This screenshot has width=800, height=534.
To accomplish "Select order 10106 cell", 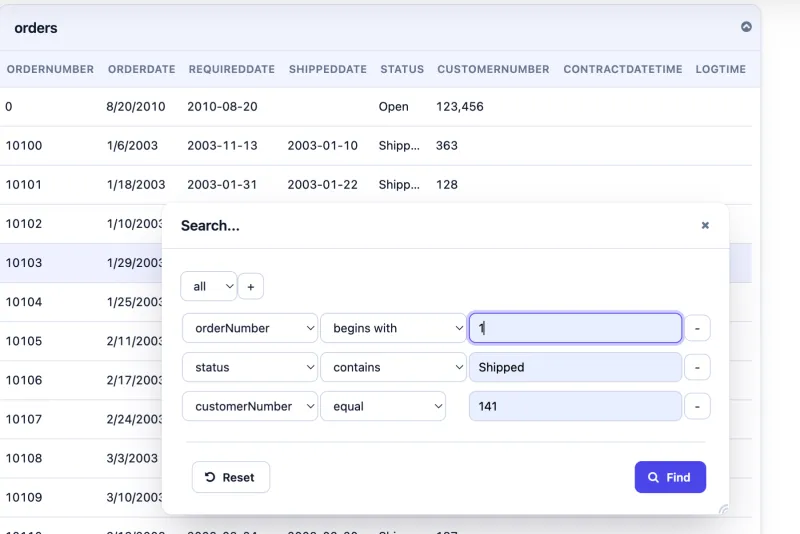I will coord(24,380).
